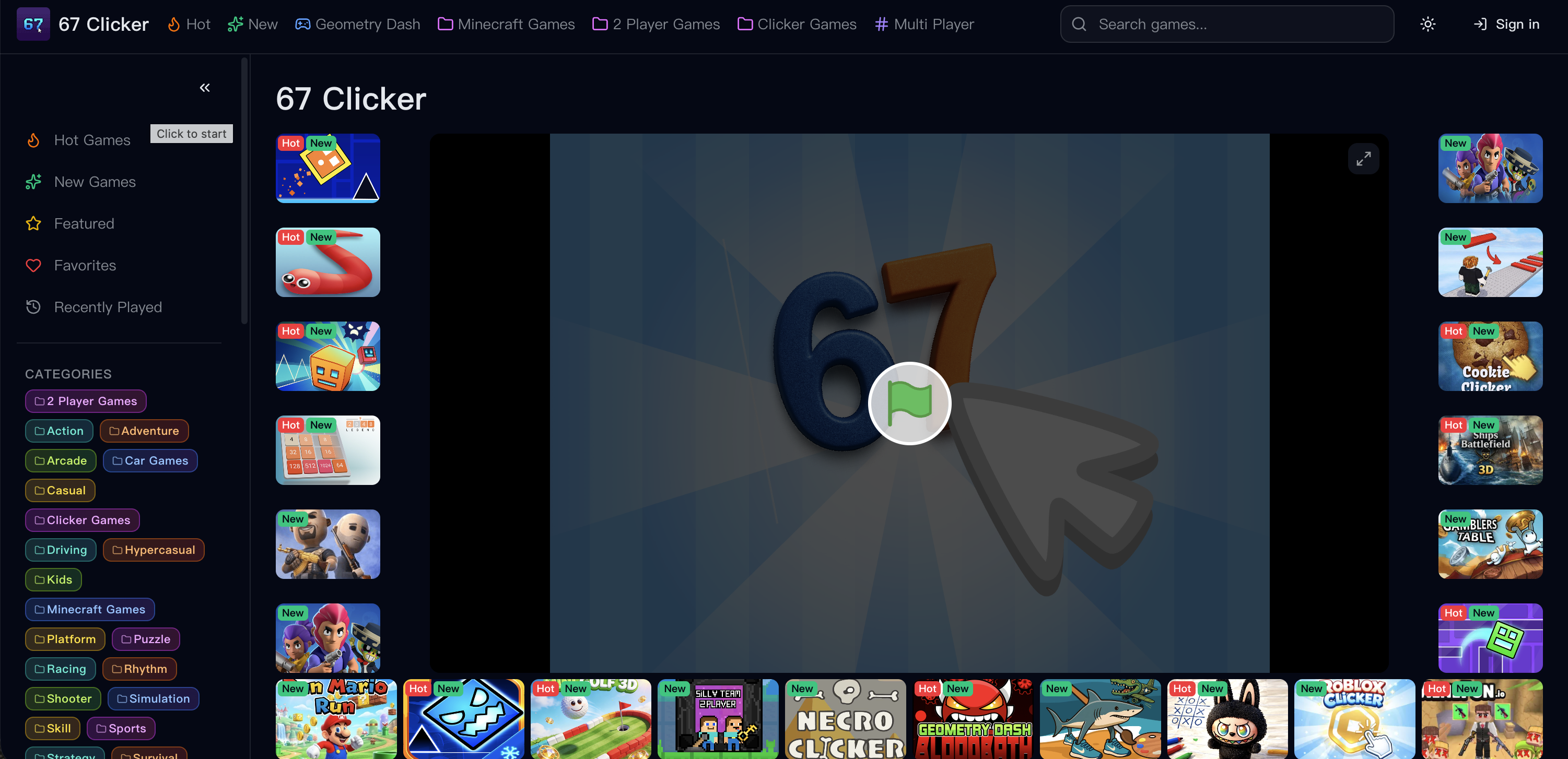Click the 67 Clicker logo icon
The image size is (1568, 759).
point(33,25)
